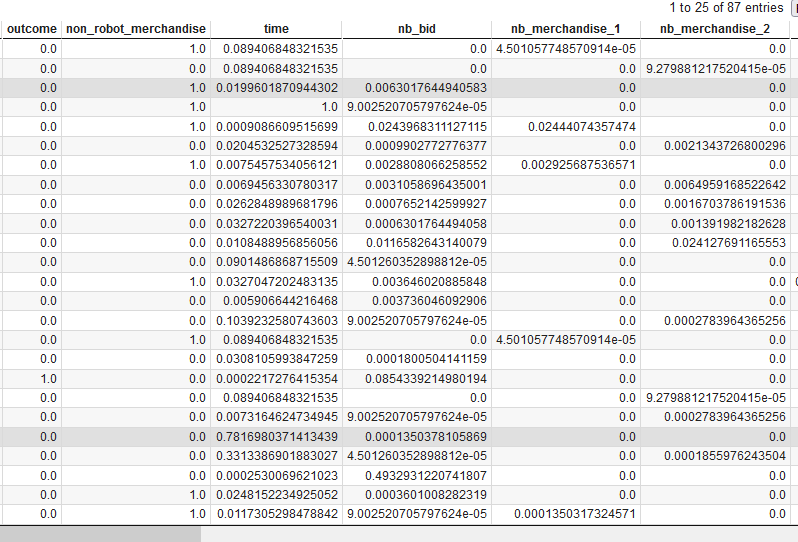
Task: Select the outcome cell showing 1.0
Action: click(x=47, y=379)
